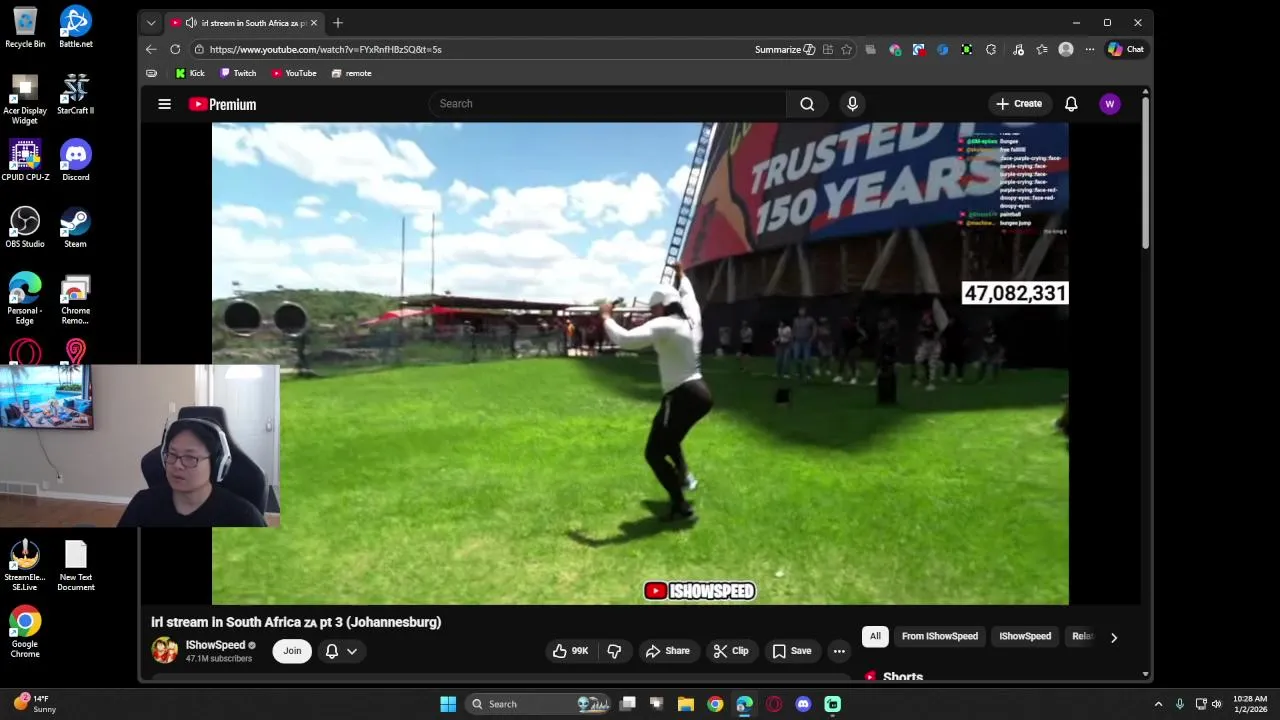Open the Recycle Bin
1280x720 pixels.
(x=25, y=27)
